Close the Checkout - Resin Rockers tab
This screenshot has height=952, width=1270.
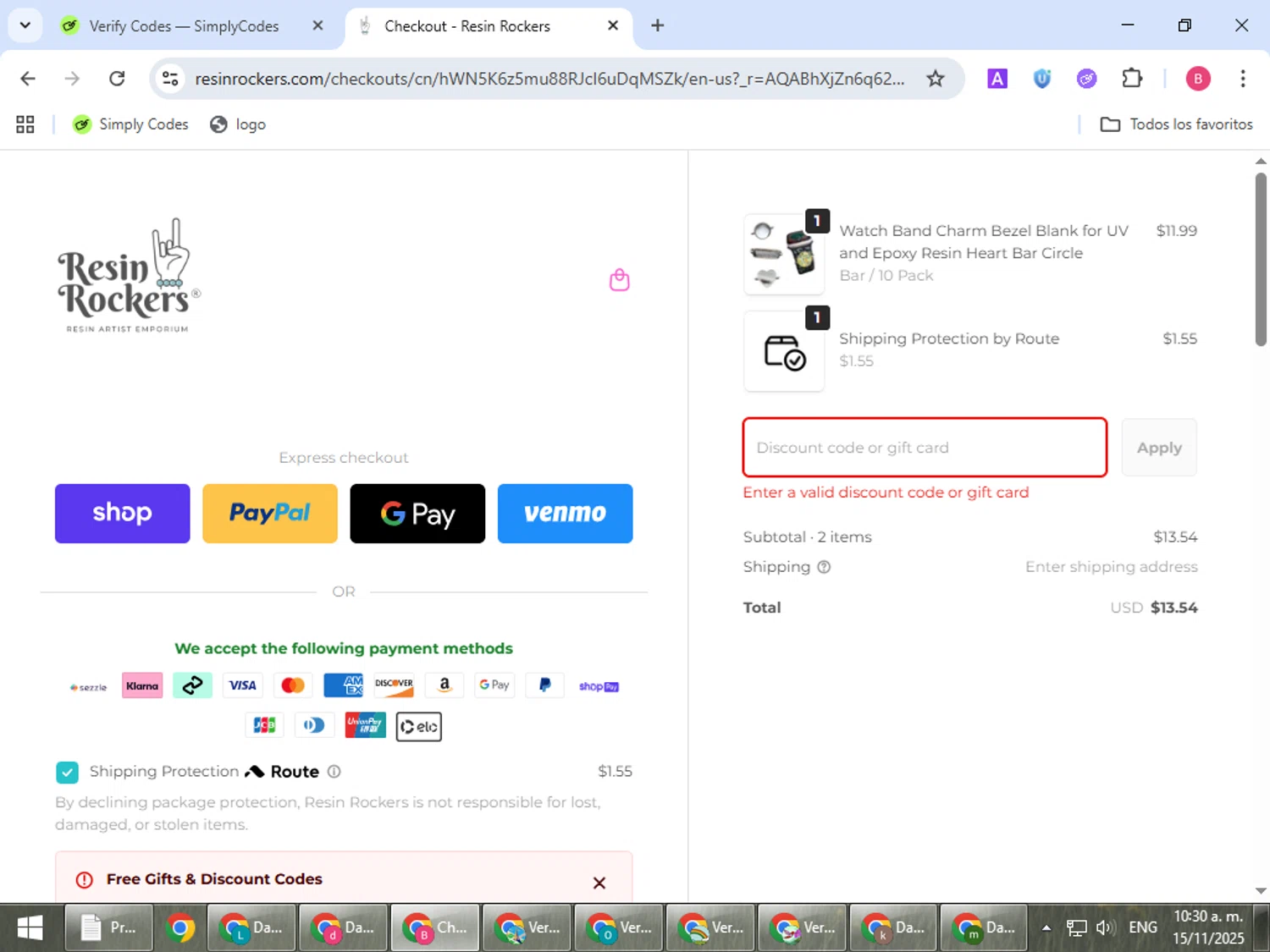pos(613,25)
